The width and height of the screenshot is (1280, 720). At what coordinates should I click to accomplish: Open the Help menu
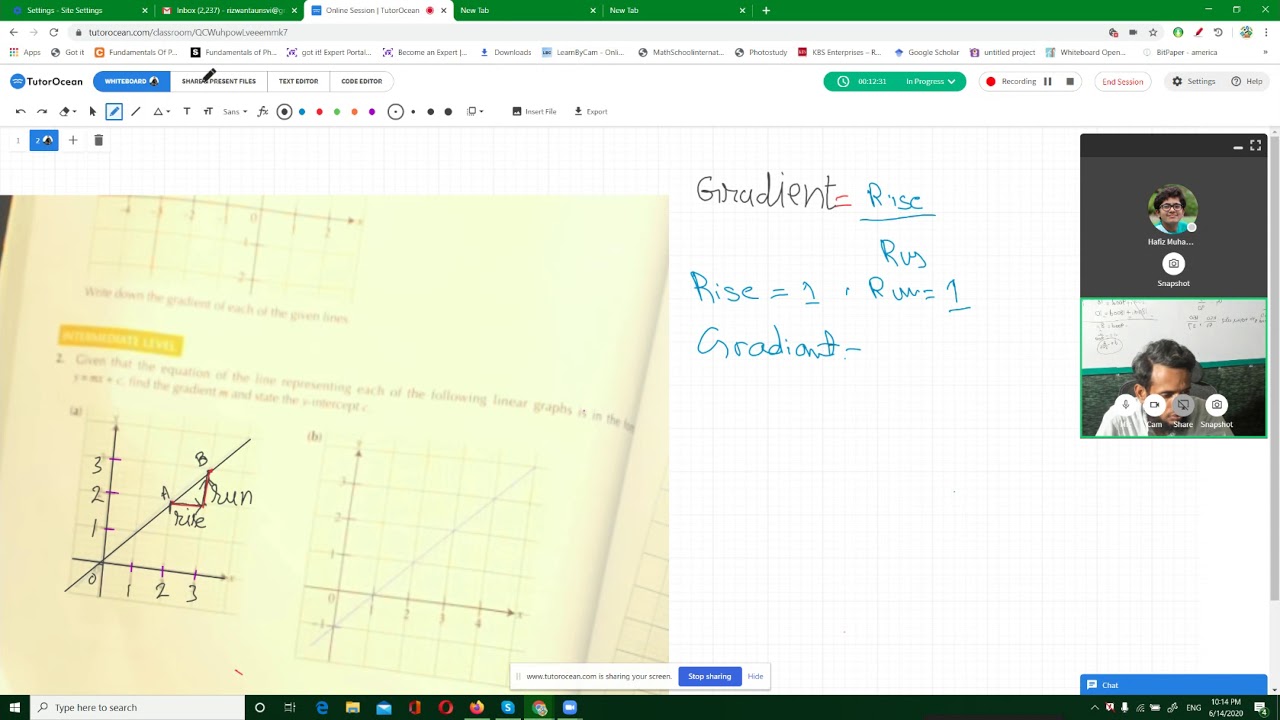pos(1246,81)
